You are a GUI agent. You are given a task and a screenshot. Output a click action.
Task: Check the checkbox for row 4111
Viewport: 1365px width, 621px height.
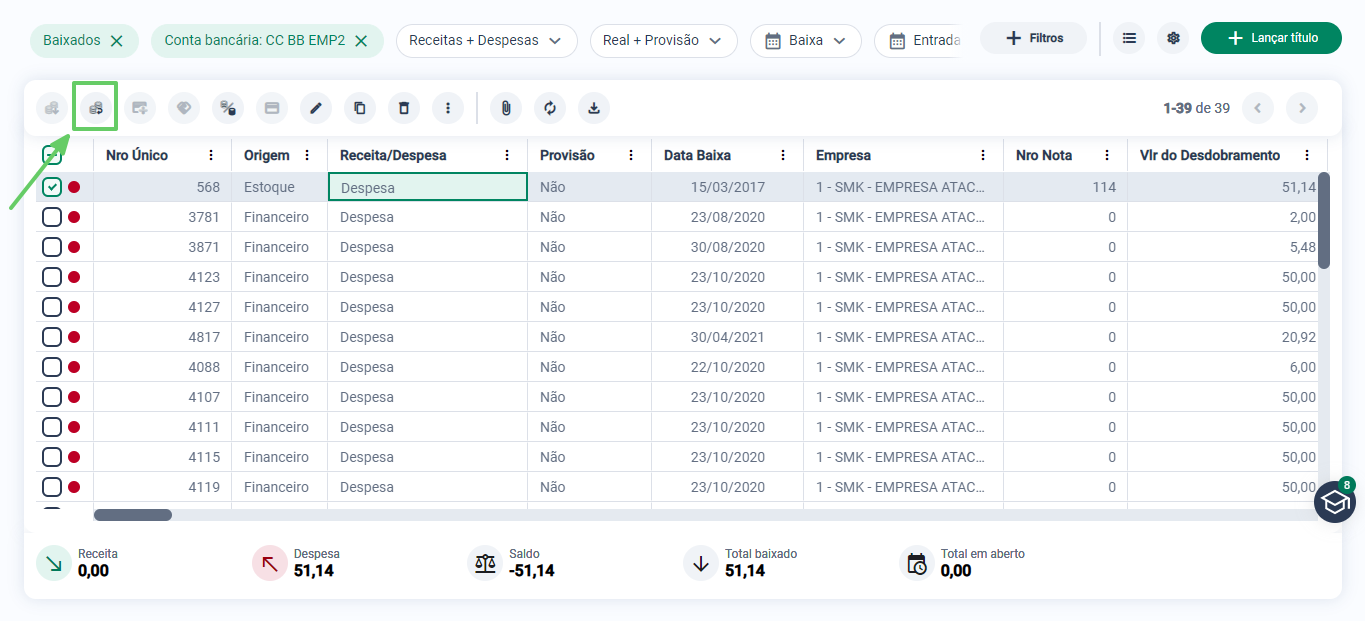pos(52,427)
